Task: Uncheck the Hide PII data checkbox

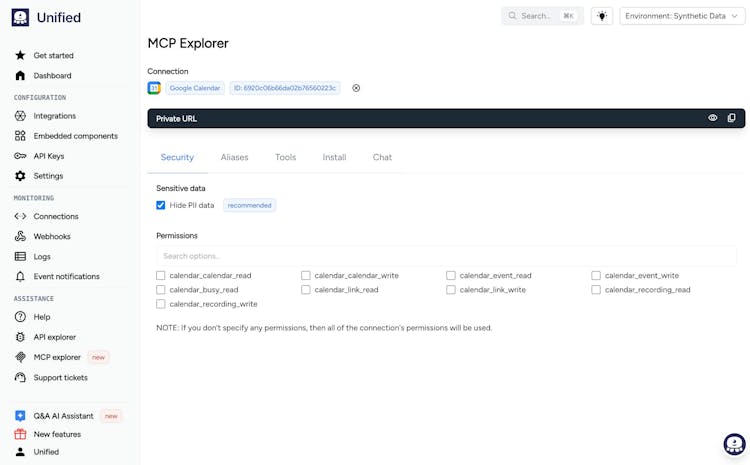Action: tap(161, 205)
